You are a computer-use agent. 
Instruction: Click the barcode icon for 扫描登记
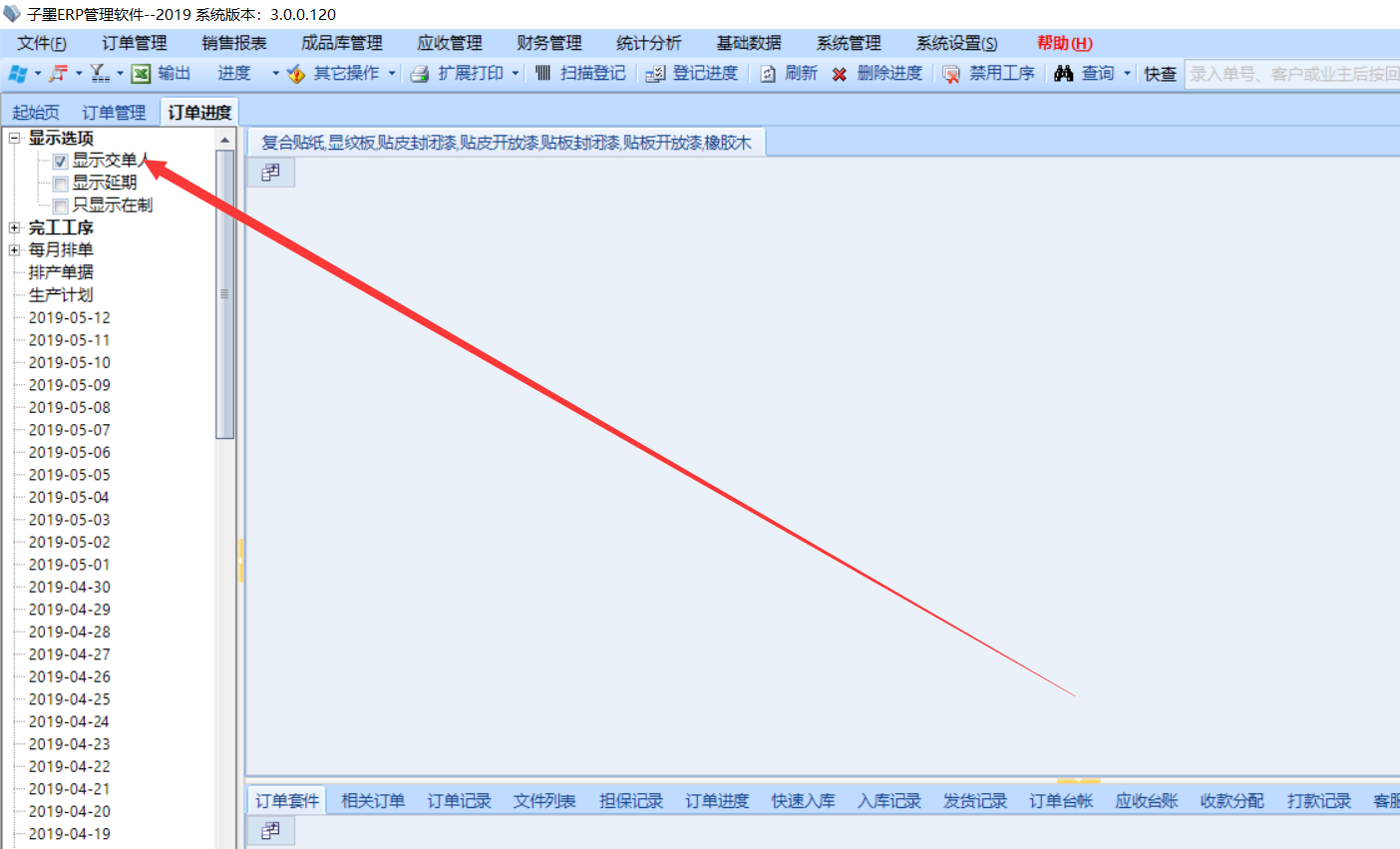542,74
